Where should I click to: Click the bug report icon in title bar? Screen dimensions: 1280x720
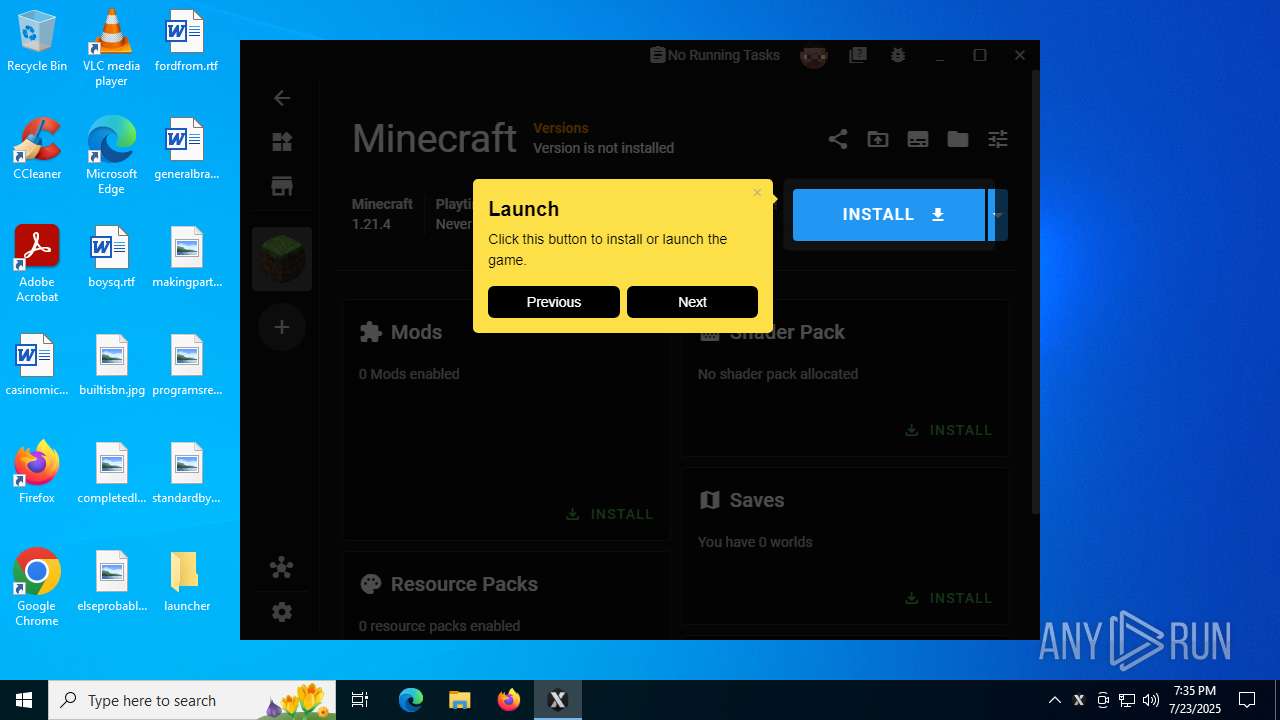tap(898, 56)
